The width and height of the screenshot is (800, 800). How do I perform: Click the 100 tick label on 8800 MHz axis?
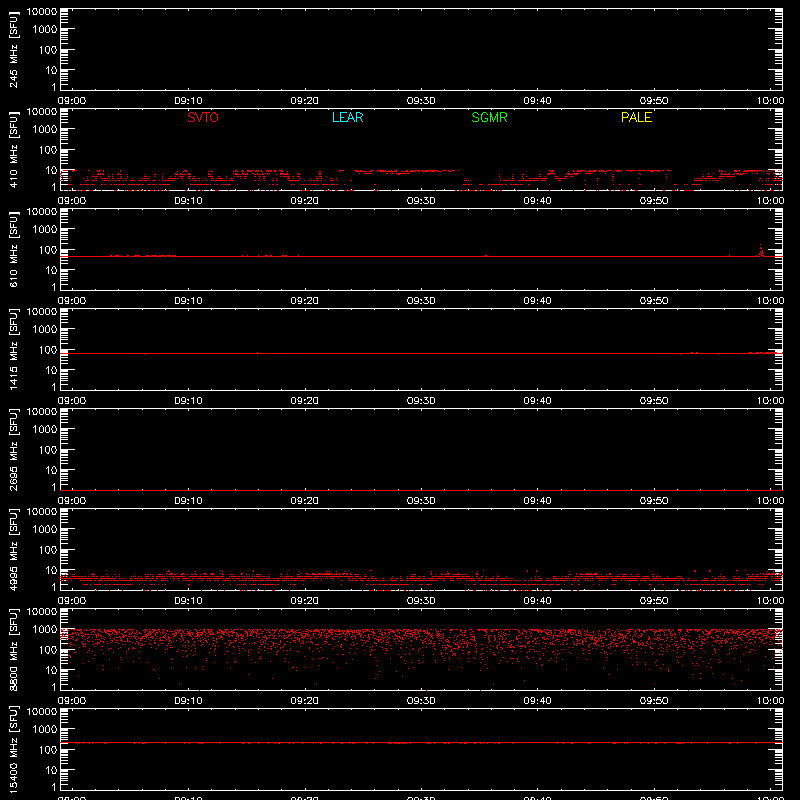point(48,650)
